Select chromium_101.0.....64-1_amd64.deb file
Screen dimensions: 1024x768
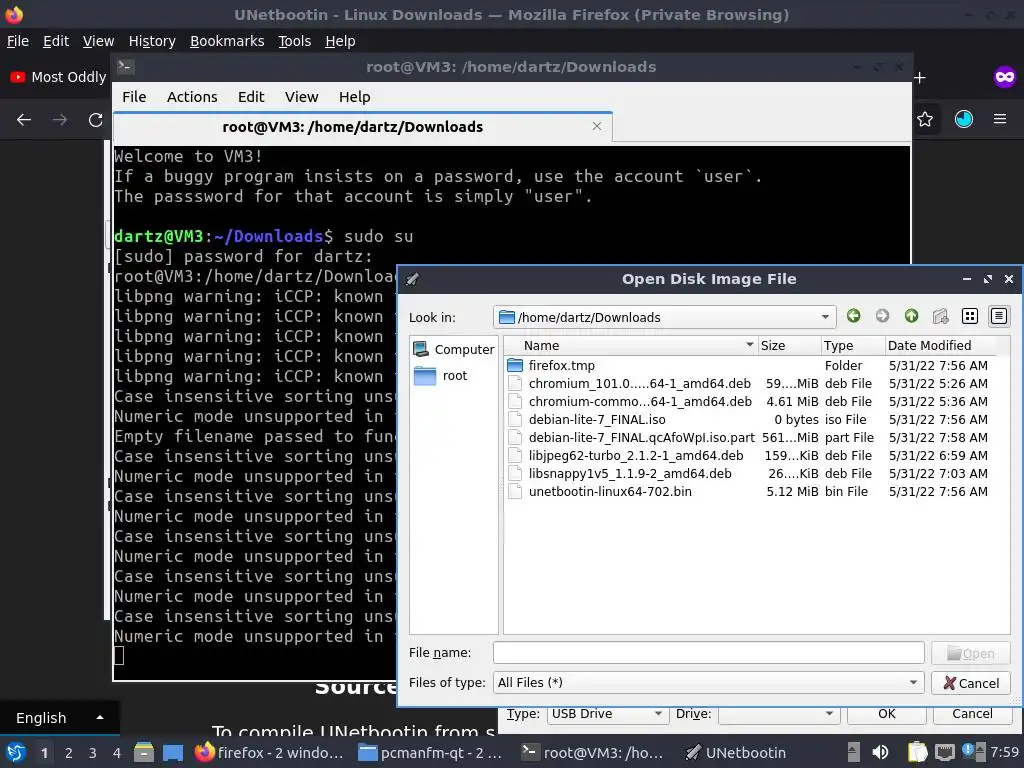(639, 383)
